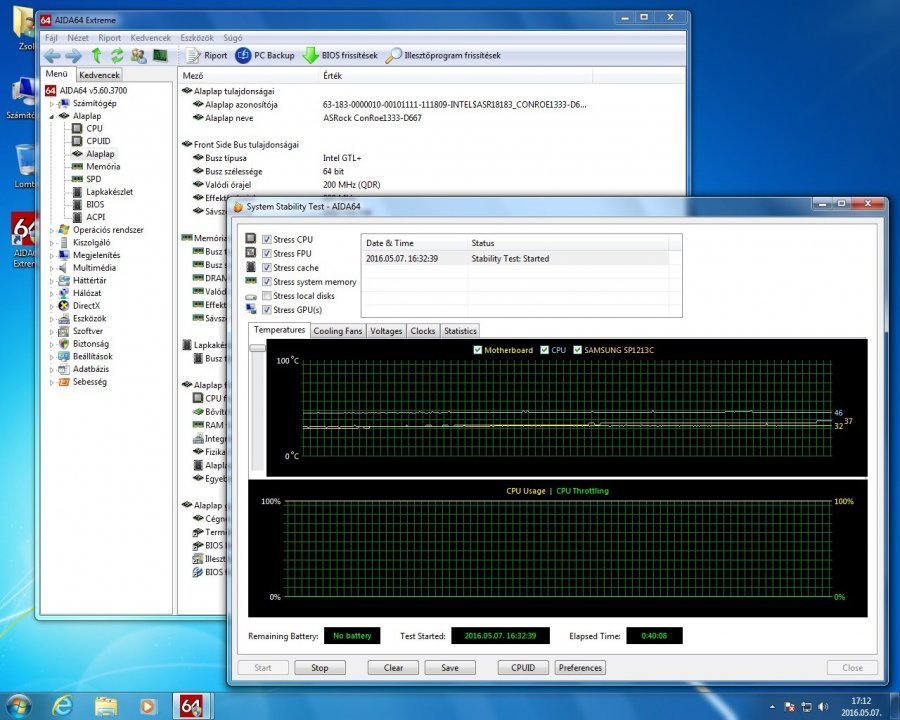Expand the Multimédia tree node

pyautogui.click(x=52, y=268)
